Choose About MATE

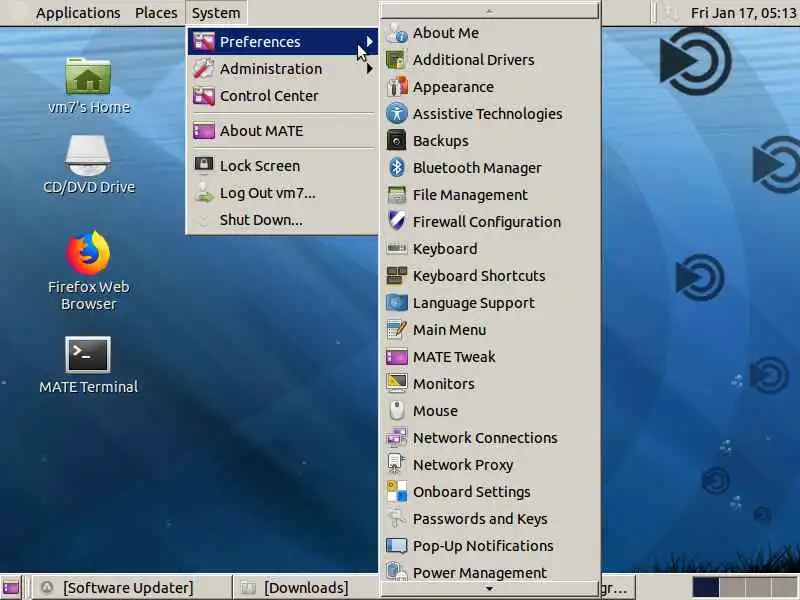[x=282, y=131]
